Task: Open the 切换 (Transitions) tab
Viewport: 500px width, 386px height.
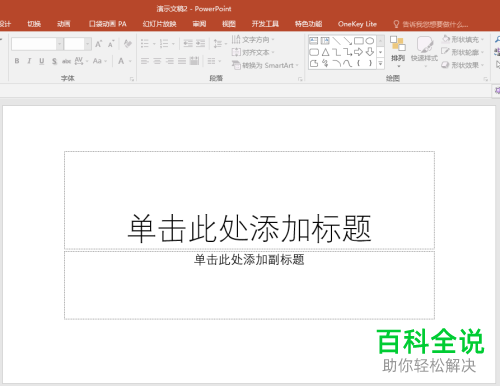Action: click(x=34, y=24)
